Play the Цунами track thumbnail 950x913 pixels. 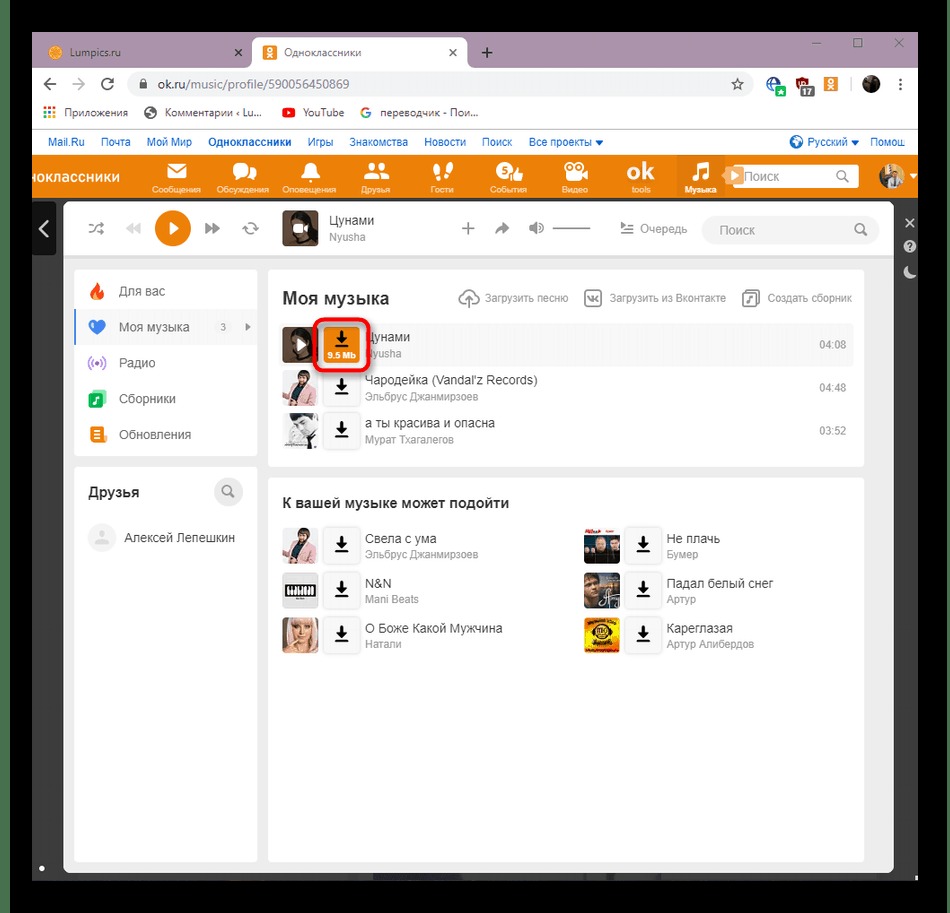(300, 345)
